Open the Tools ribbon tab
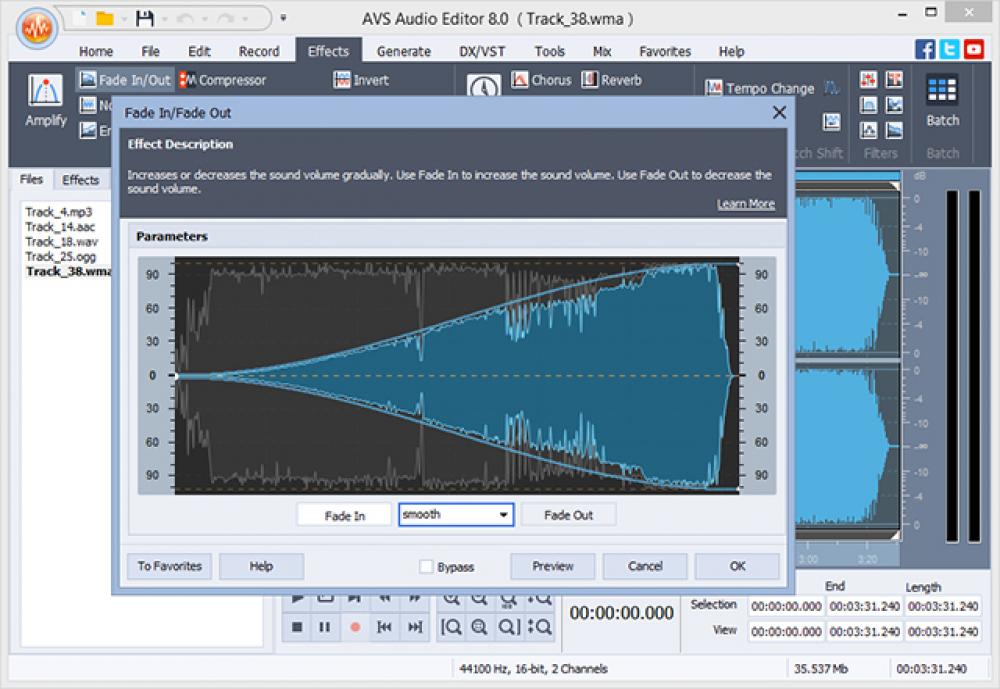The height and width of the screenshot is (689, 1000). click(x=548, y=51)
